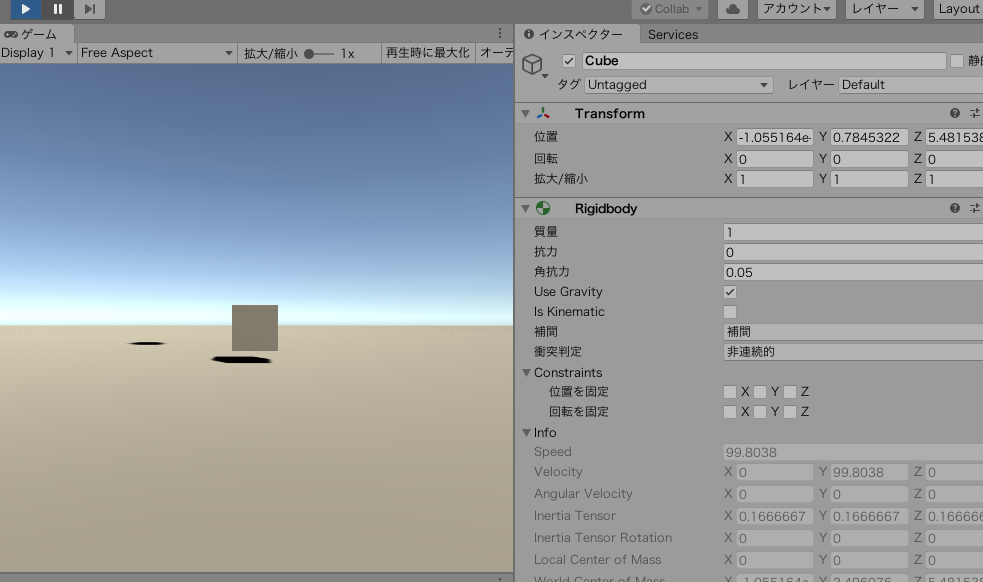Click the step frame button

pos(91,9)
